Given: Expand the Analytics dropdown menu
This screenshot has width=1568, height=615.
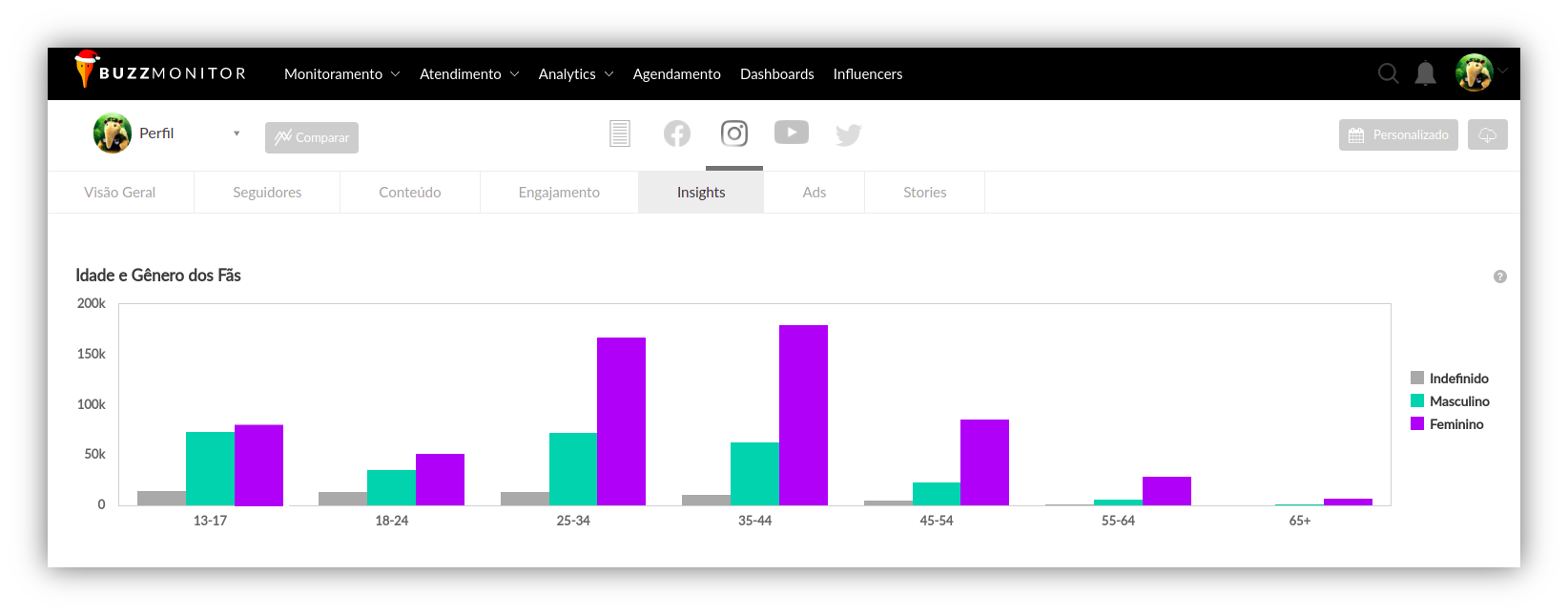Looking at the screenshot, I should (575, 74).
